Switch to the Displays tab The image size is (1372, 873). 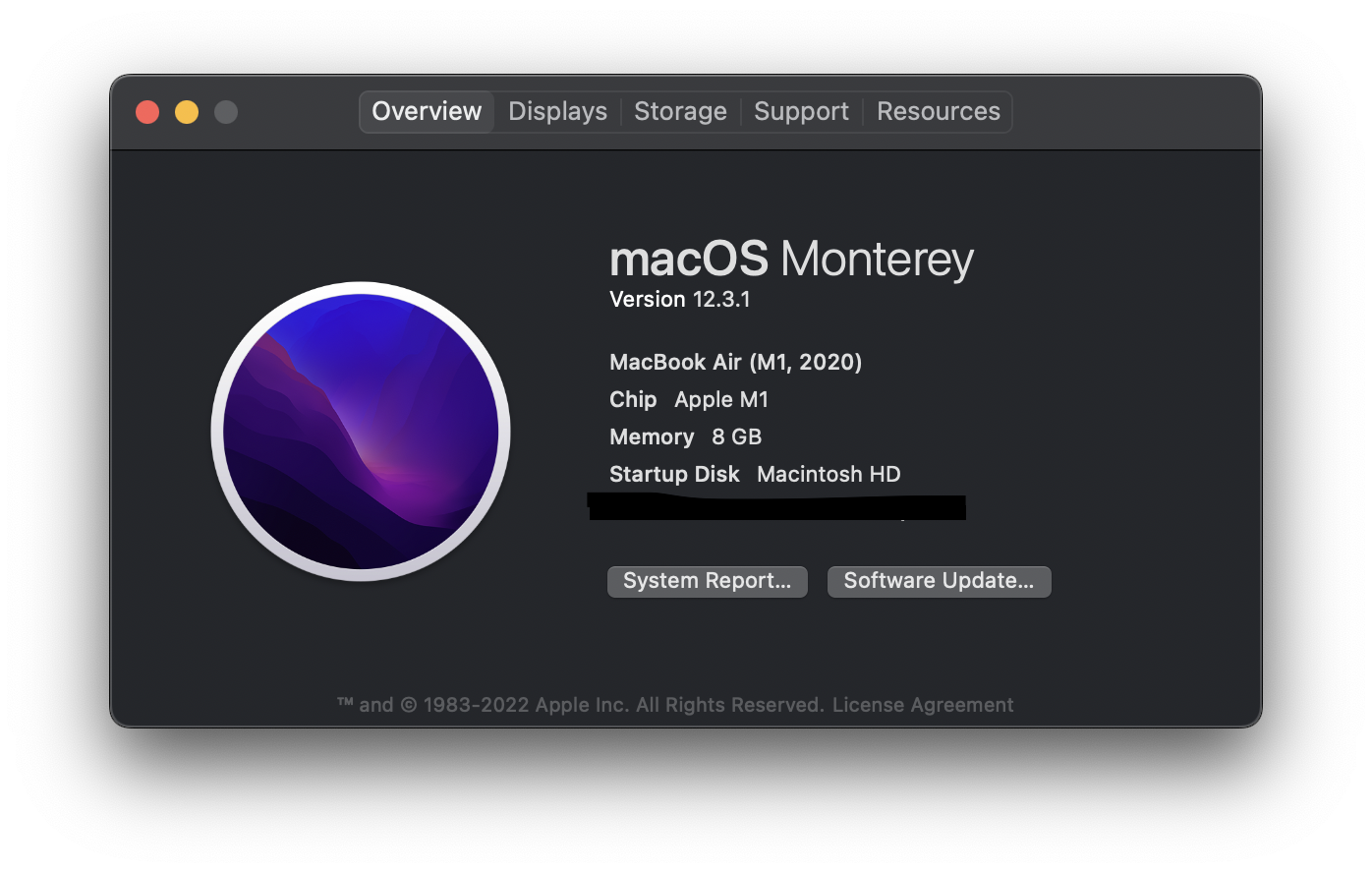coord(557,112)
